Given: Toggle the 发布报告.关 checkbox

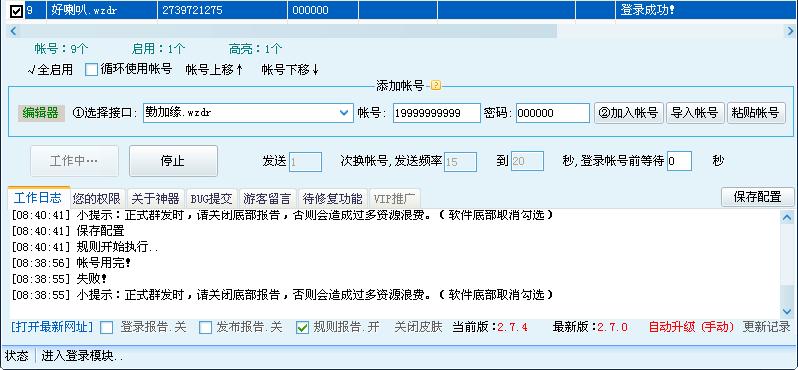Looking at the screenshot, I should coord(205,328).
